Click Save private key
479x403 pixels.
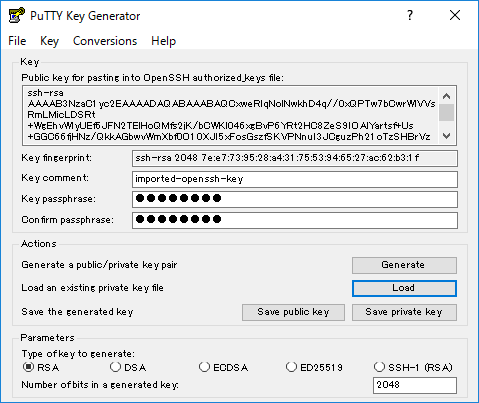coord(404,312)
